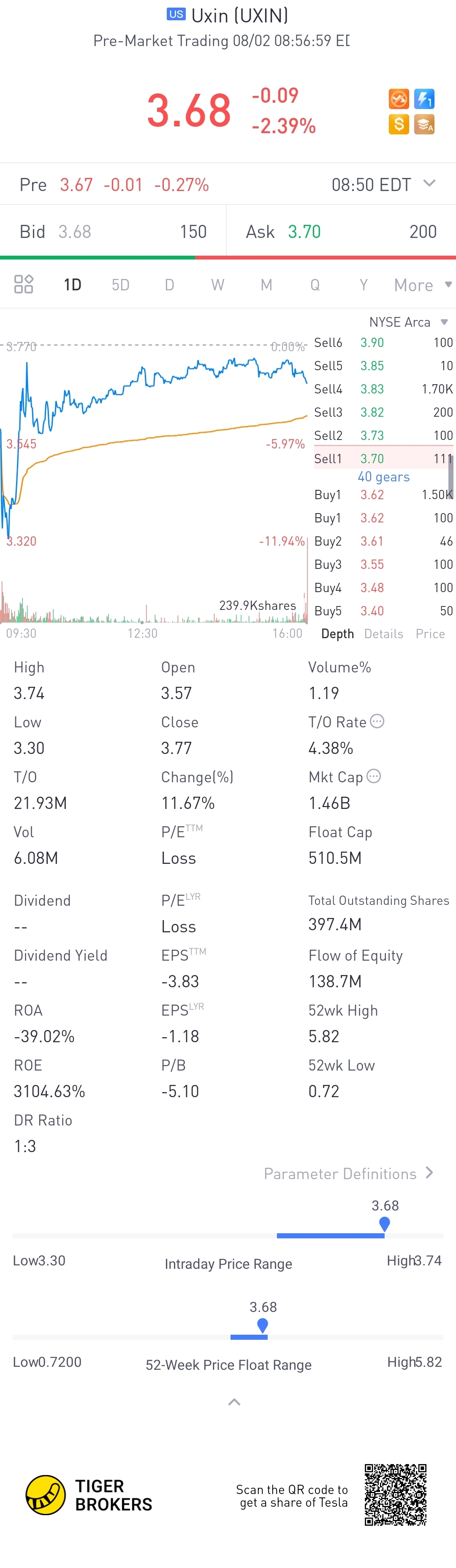
Task: Open the NYSE Arca exchange dropdown
Action: click(x=408, y=322)
